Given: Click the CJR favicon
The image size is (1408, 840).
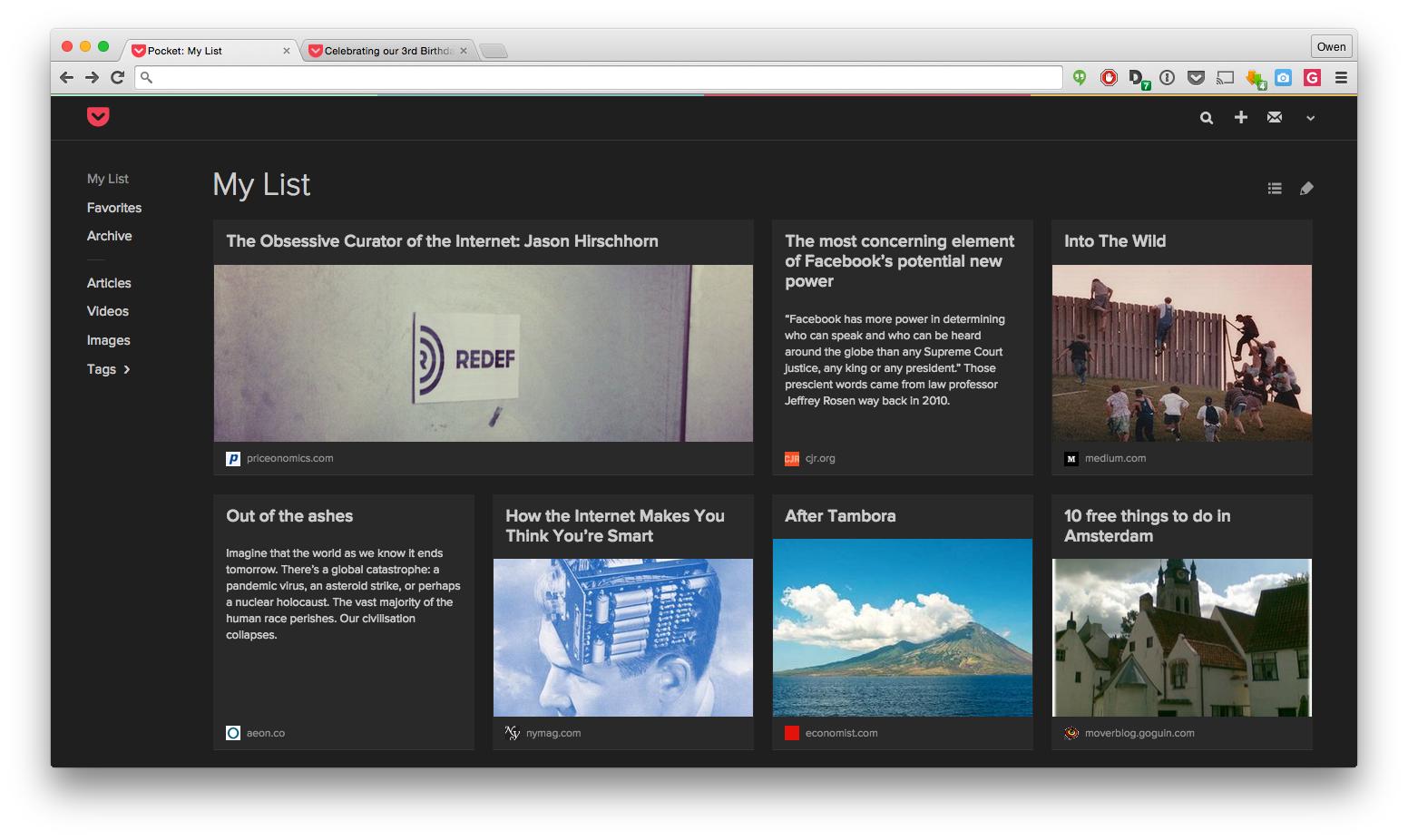Looking at the screenshot, I should click(792, 459).
